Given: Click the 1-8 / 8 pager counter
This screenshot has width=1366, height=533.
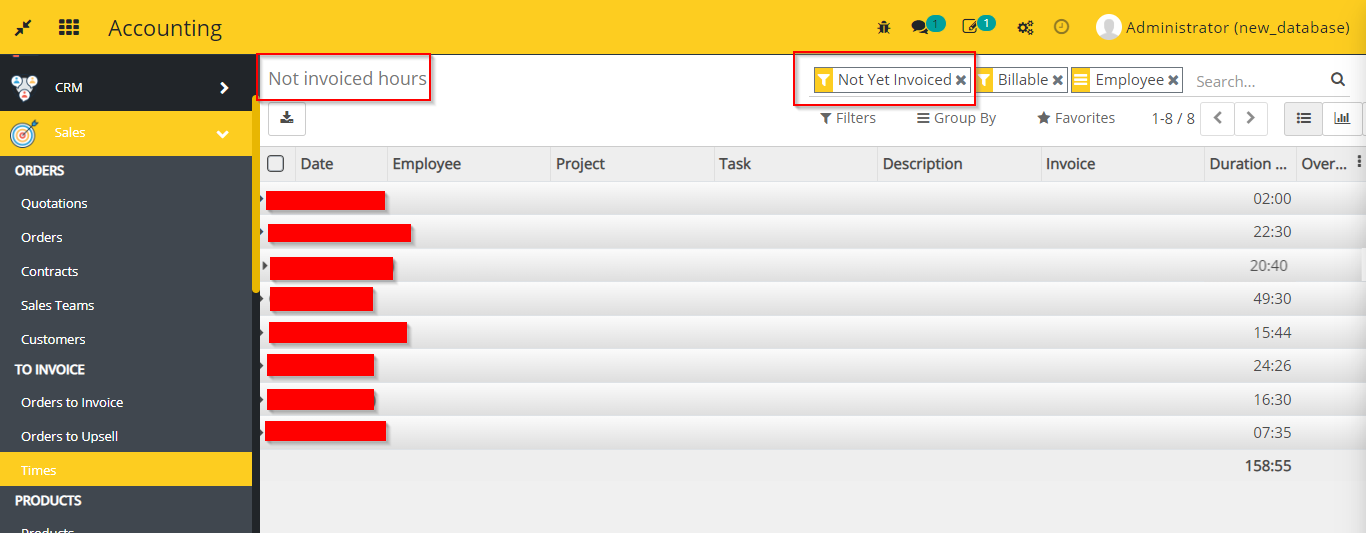Looking at the screenshot, I should 1173,118.
